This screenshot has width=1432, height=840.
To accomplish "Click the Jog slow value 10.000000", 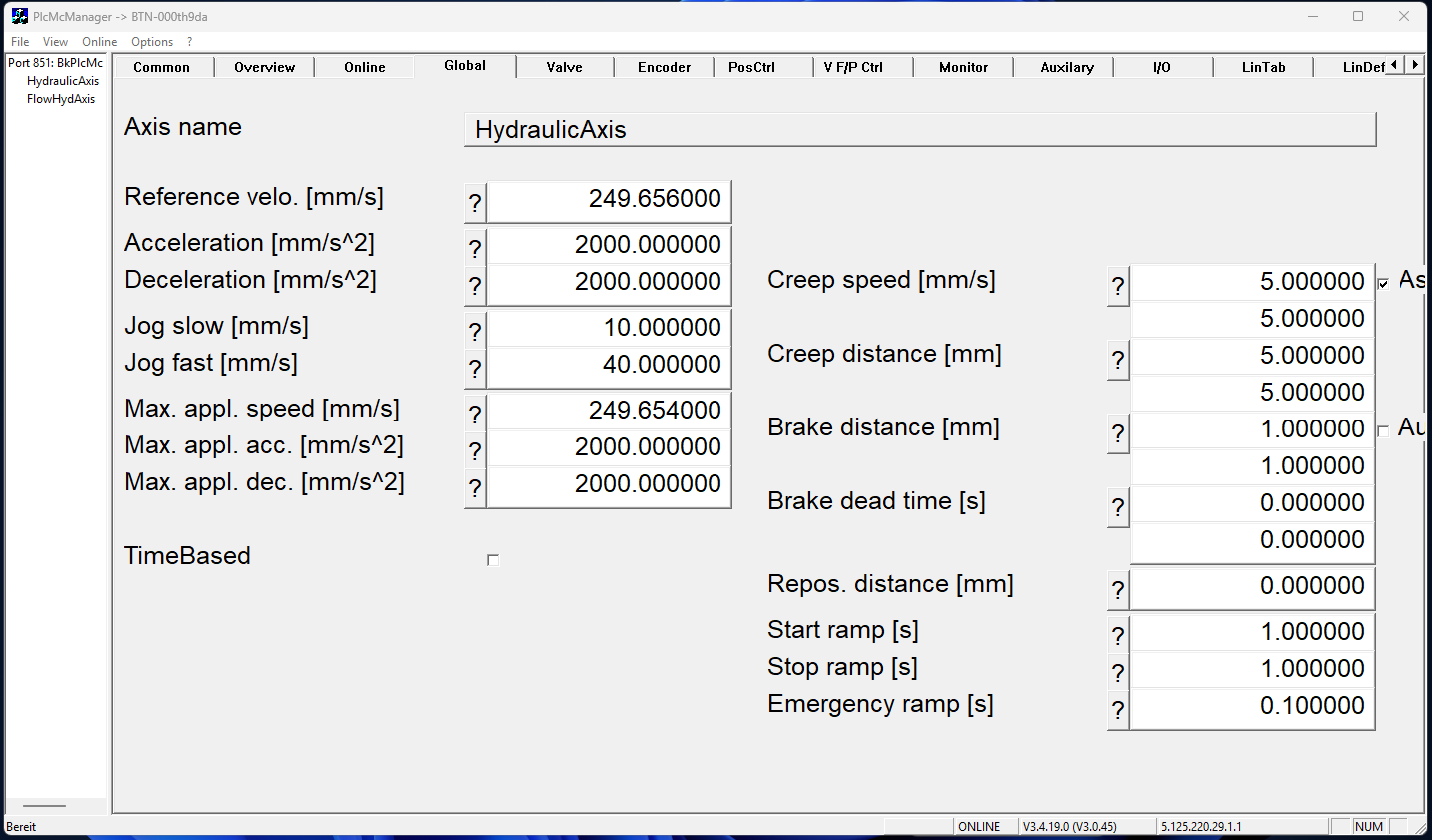I will click(609, 328).
